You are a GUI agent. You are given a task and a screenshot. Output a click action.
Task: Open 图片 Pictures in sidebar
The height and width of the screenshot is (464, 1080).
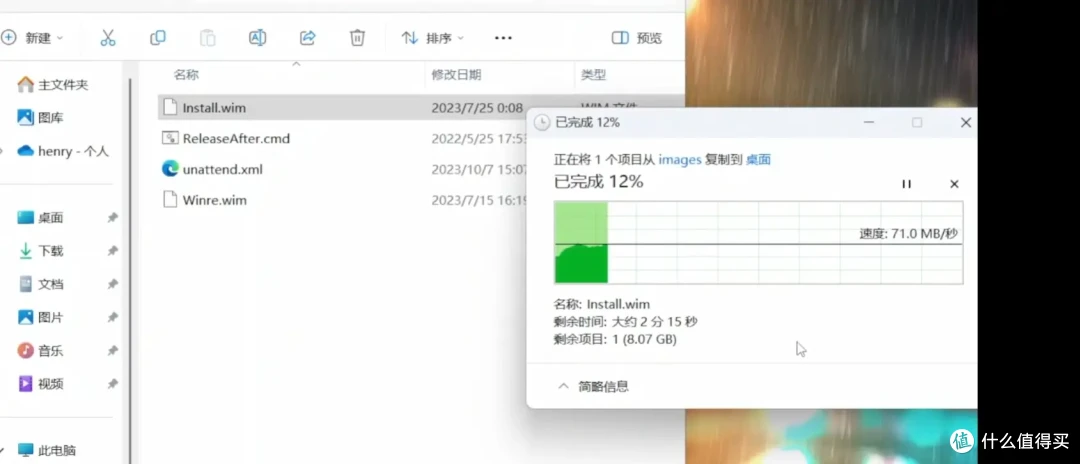tap(41, 317)
